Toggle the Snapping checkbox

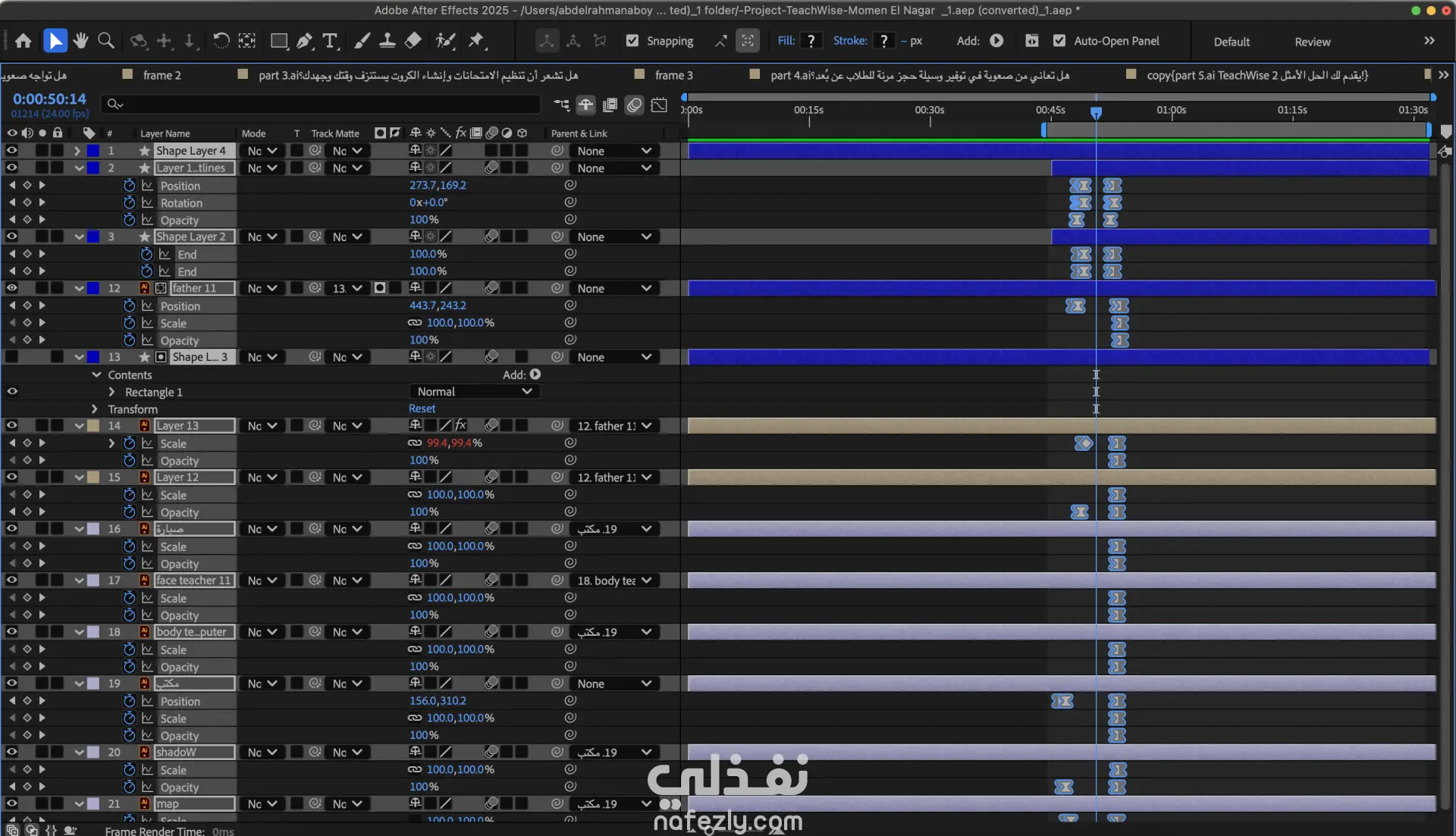pos(632,41)
